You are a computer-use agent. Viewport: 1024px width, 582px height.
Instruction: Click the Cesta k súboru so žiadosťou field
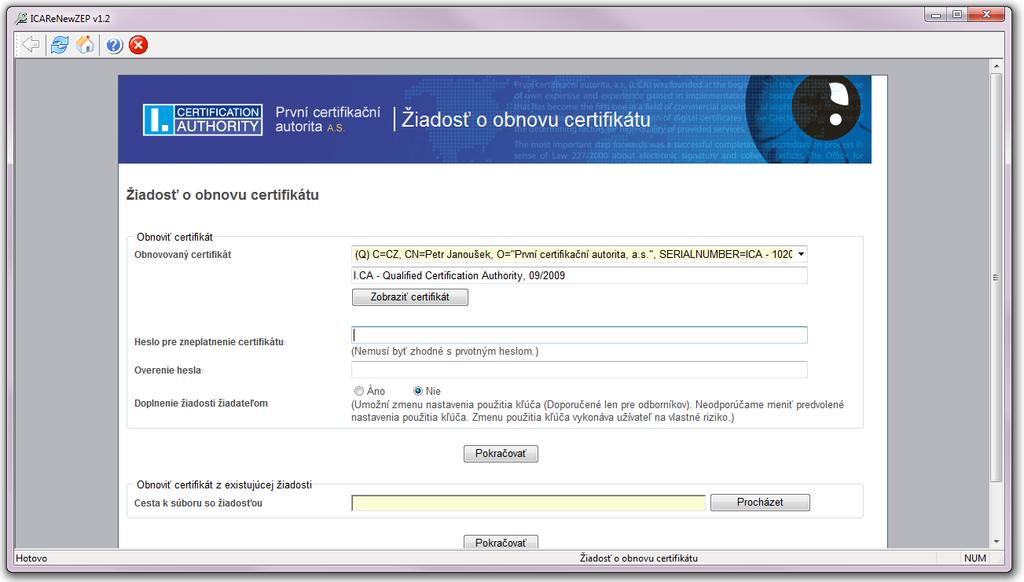(x=528, y=502)
